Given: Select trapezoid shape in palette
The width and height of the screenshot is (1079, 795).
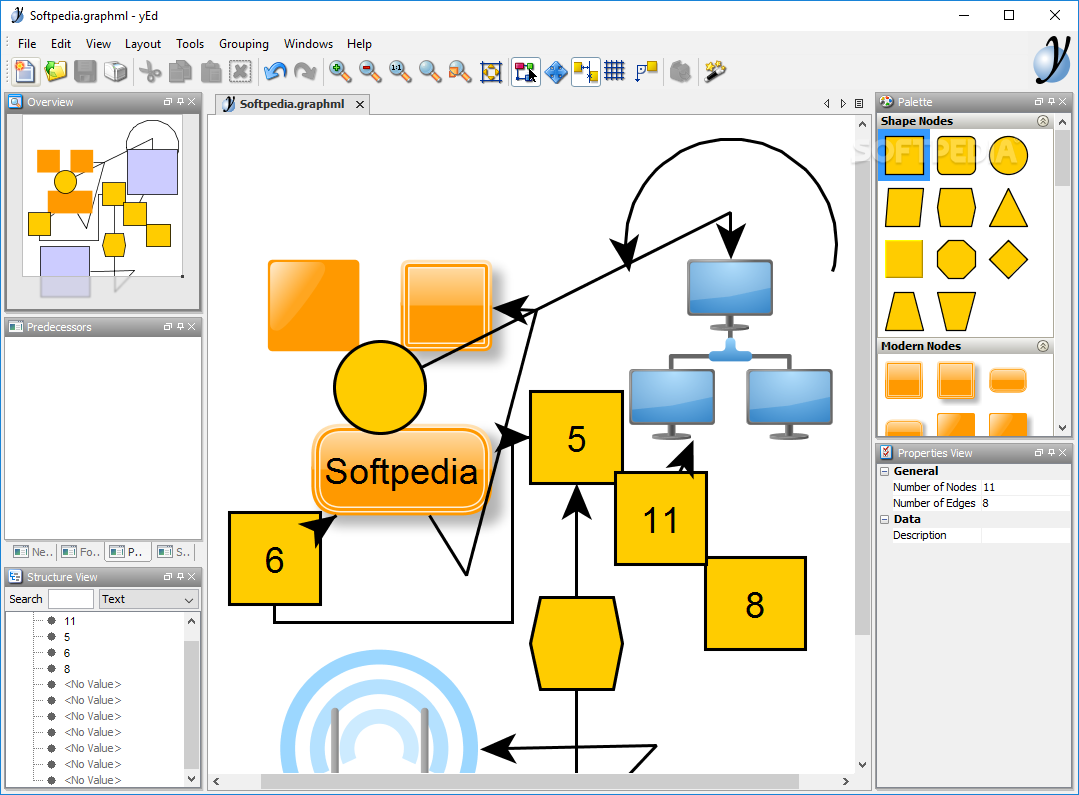Looking at the screenshot, I should (904, 312).
